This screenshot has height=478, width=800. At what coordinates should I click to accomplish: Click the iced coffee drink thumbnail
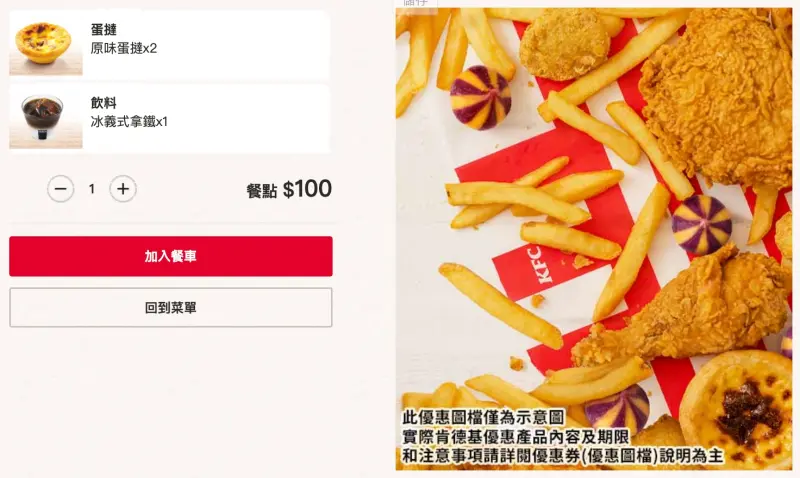point(46,118)
